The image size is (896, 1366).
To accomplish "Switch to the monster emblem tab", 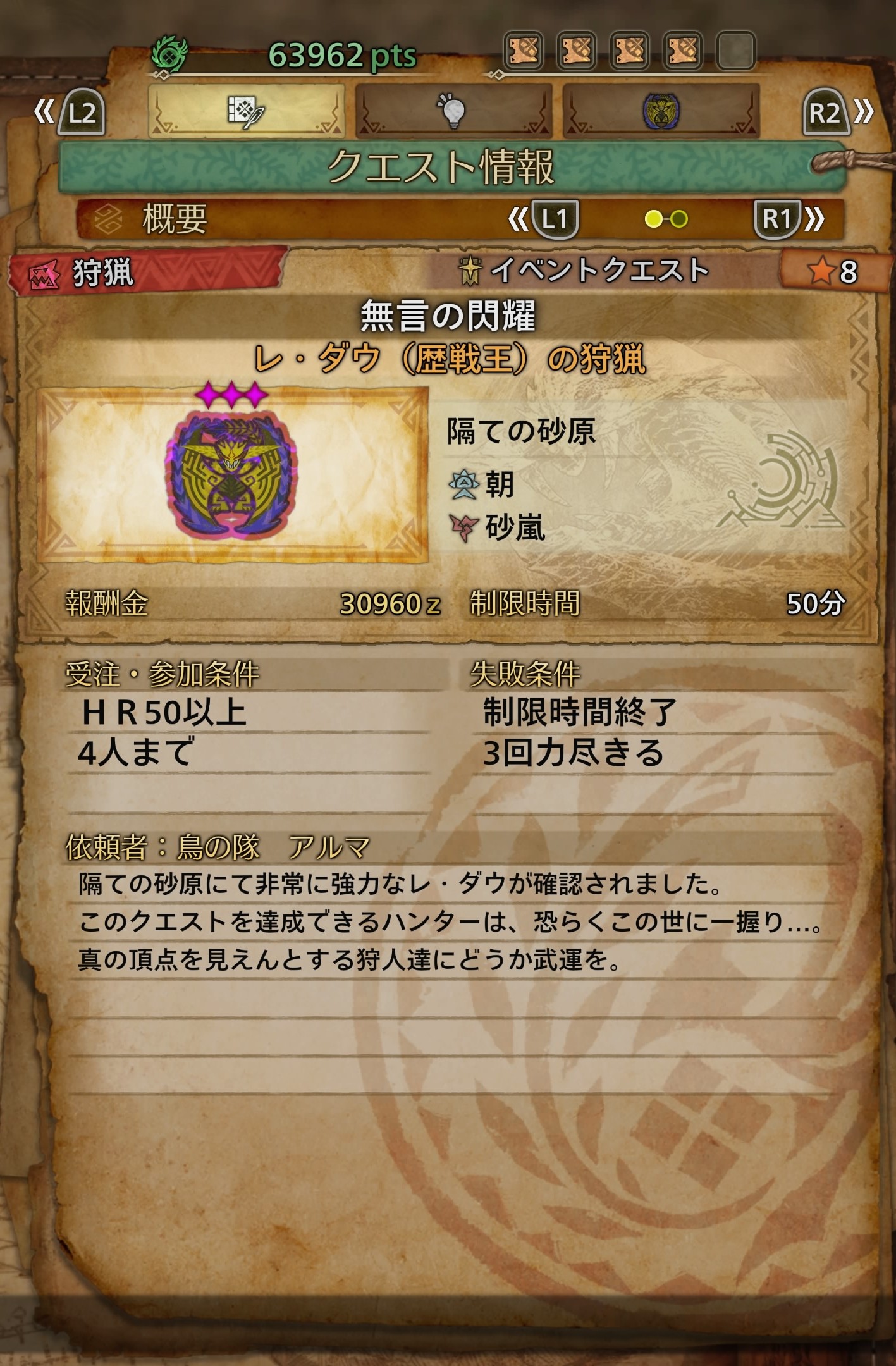I will 661,111.
